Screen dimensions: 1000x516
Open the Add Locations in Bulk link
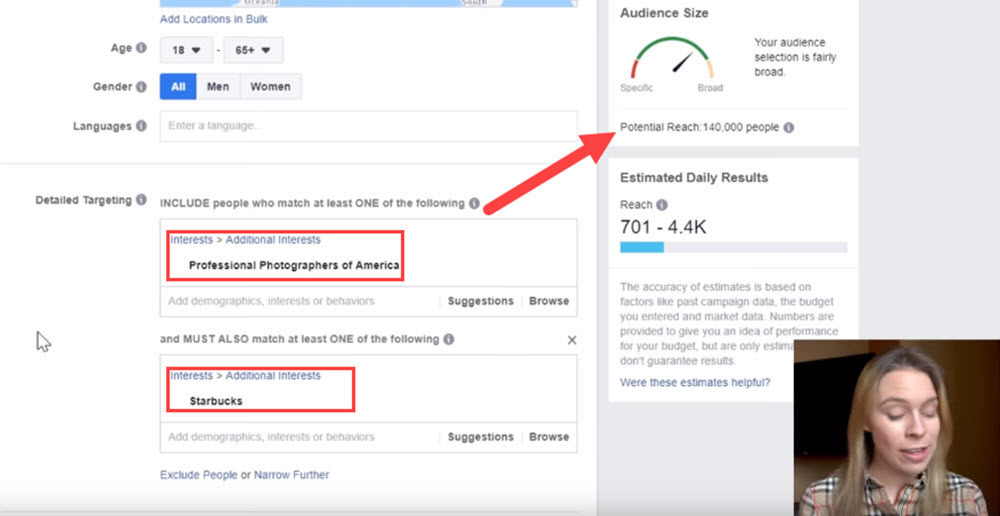tap(214, 19)
